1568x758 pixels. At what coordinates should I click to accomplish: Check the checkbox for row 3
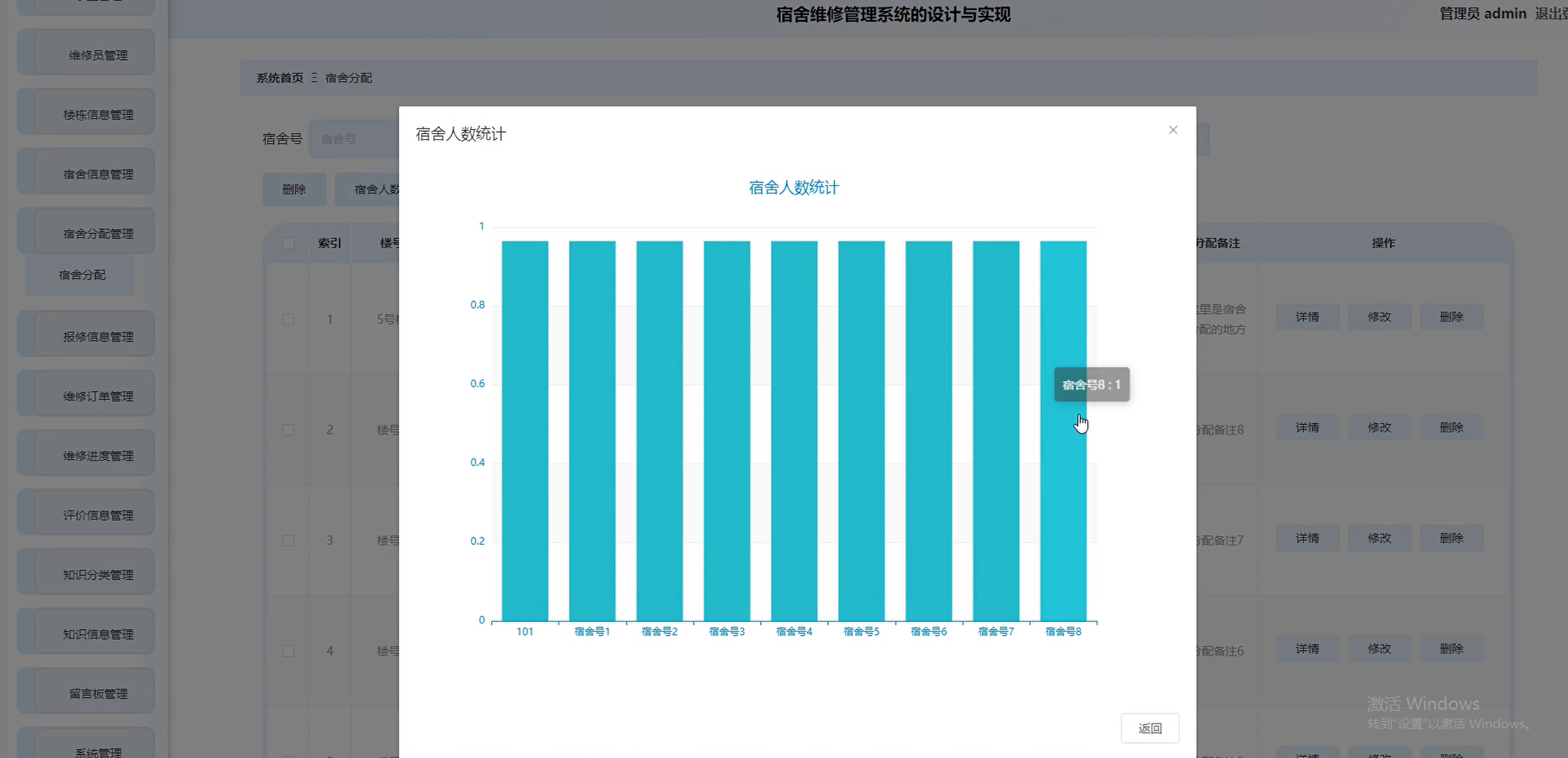288,540
